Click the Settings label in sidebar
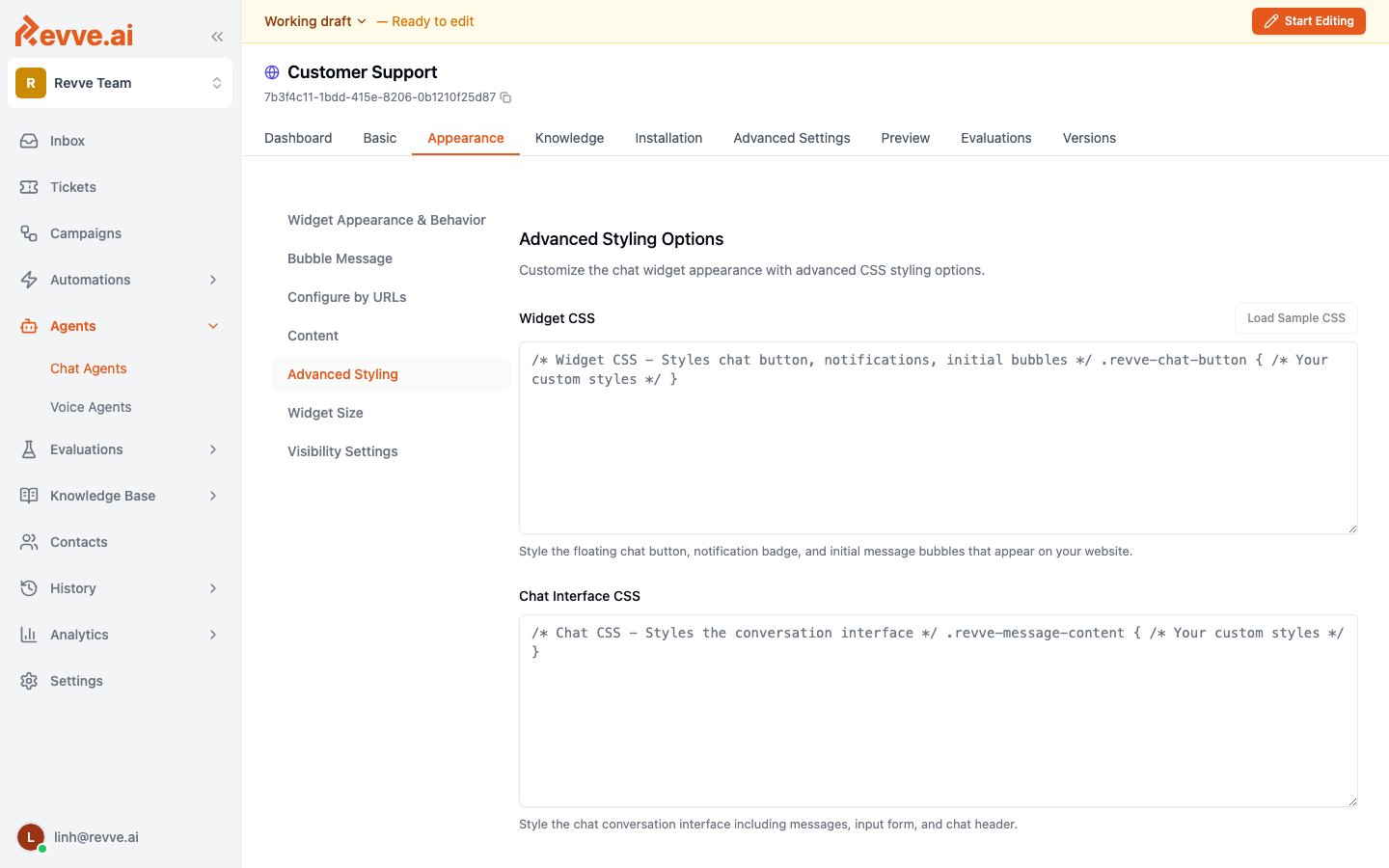Image resolution: width=1389 pixels, height=868 pixels. (76, 681)
